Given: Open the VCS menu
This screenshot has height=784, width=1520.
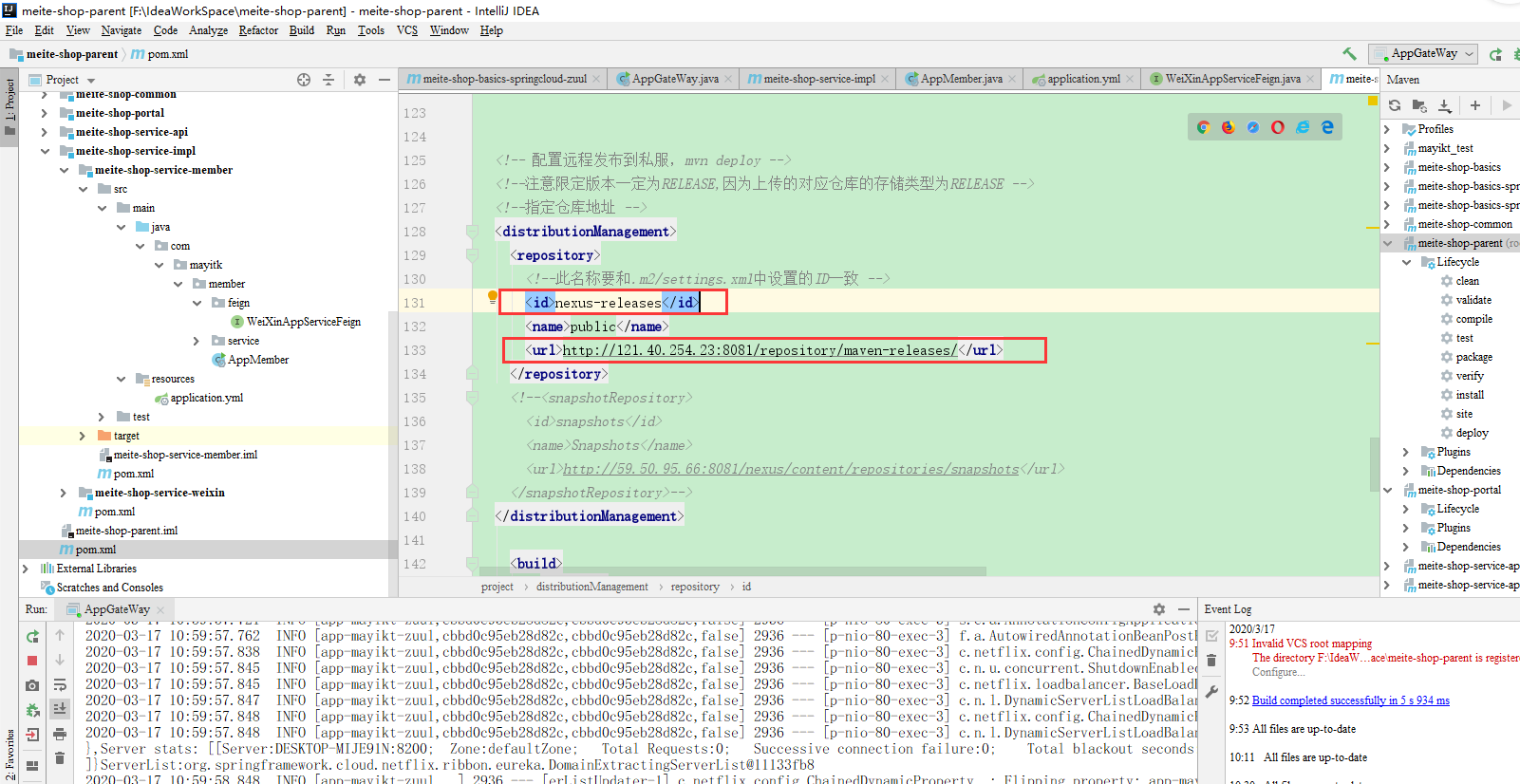Looking at the screenshot, I should (407, 30).
